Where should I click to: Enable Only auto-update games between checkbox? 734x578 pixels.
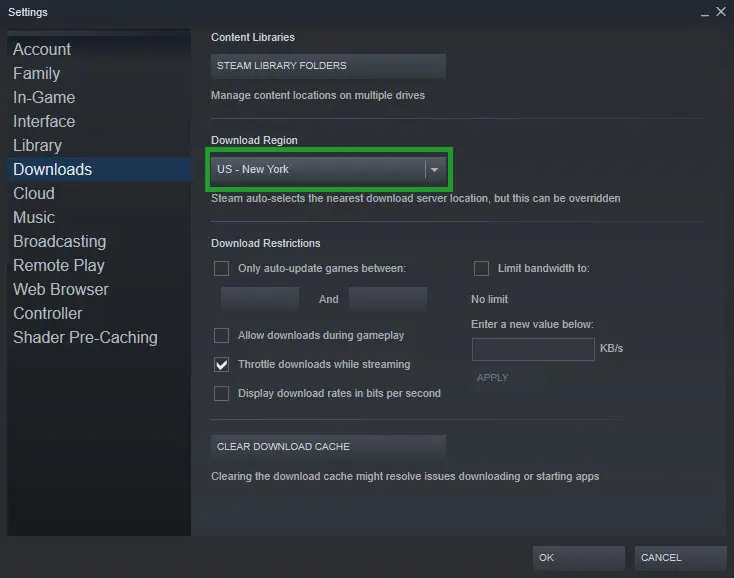(221, 269)
